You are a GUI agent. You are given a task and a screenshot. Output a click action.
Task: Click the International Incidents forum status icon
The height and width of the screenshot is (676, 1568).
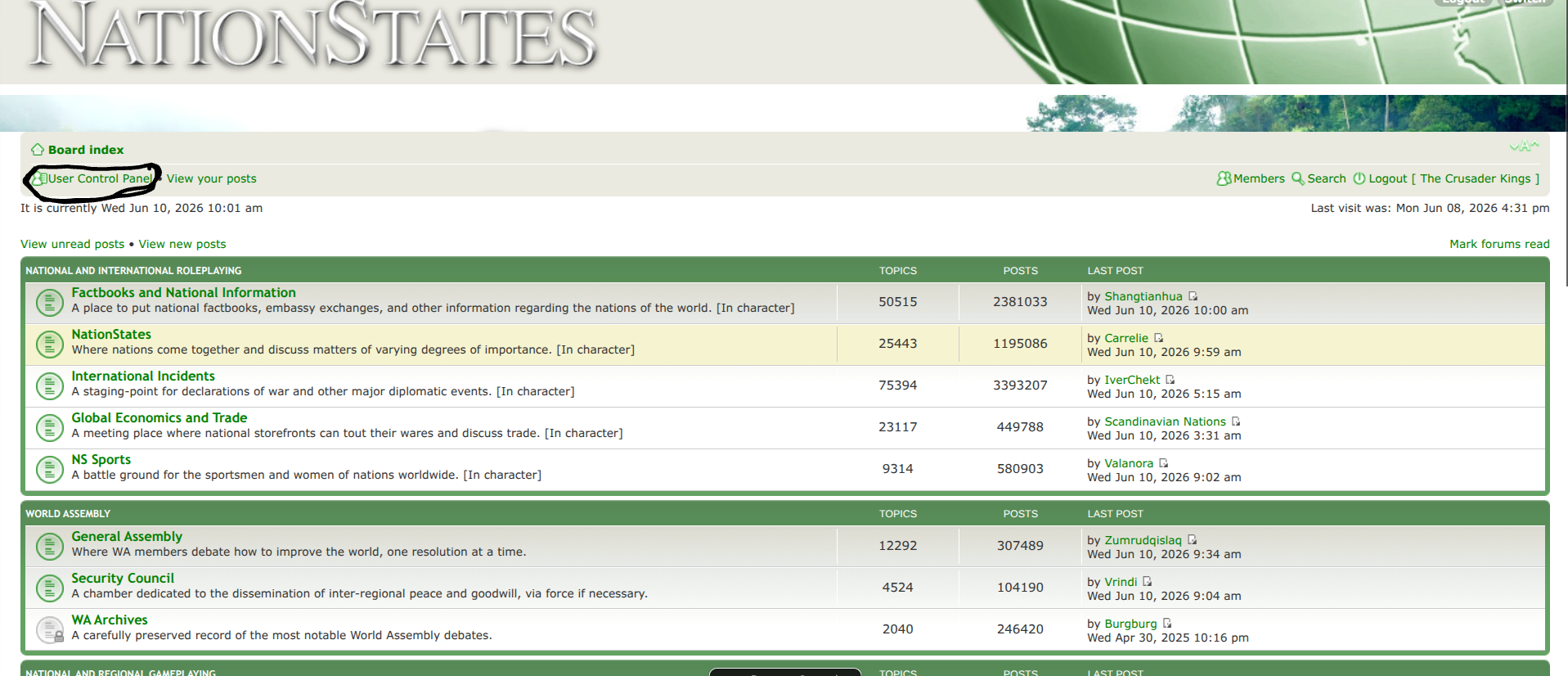click(50, 385)
